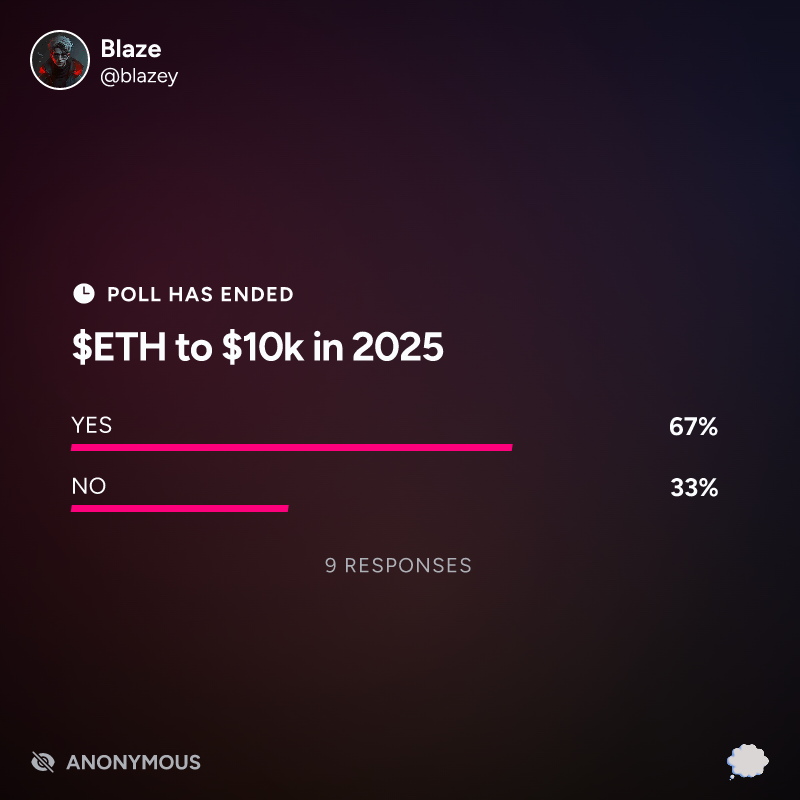
Task: Click the $ETH to $10k poll title
Action: (x=258, y=347)
